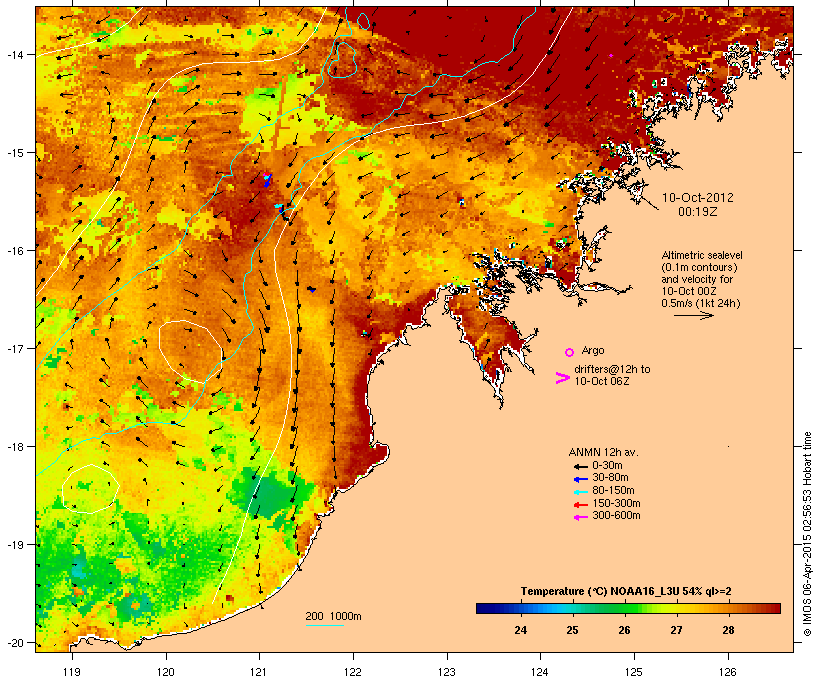Click the time label 00:19Z

click(698, 212)
